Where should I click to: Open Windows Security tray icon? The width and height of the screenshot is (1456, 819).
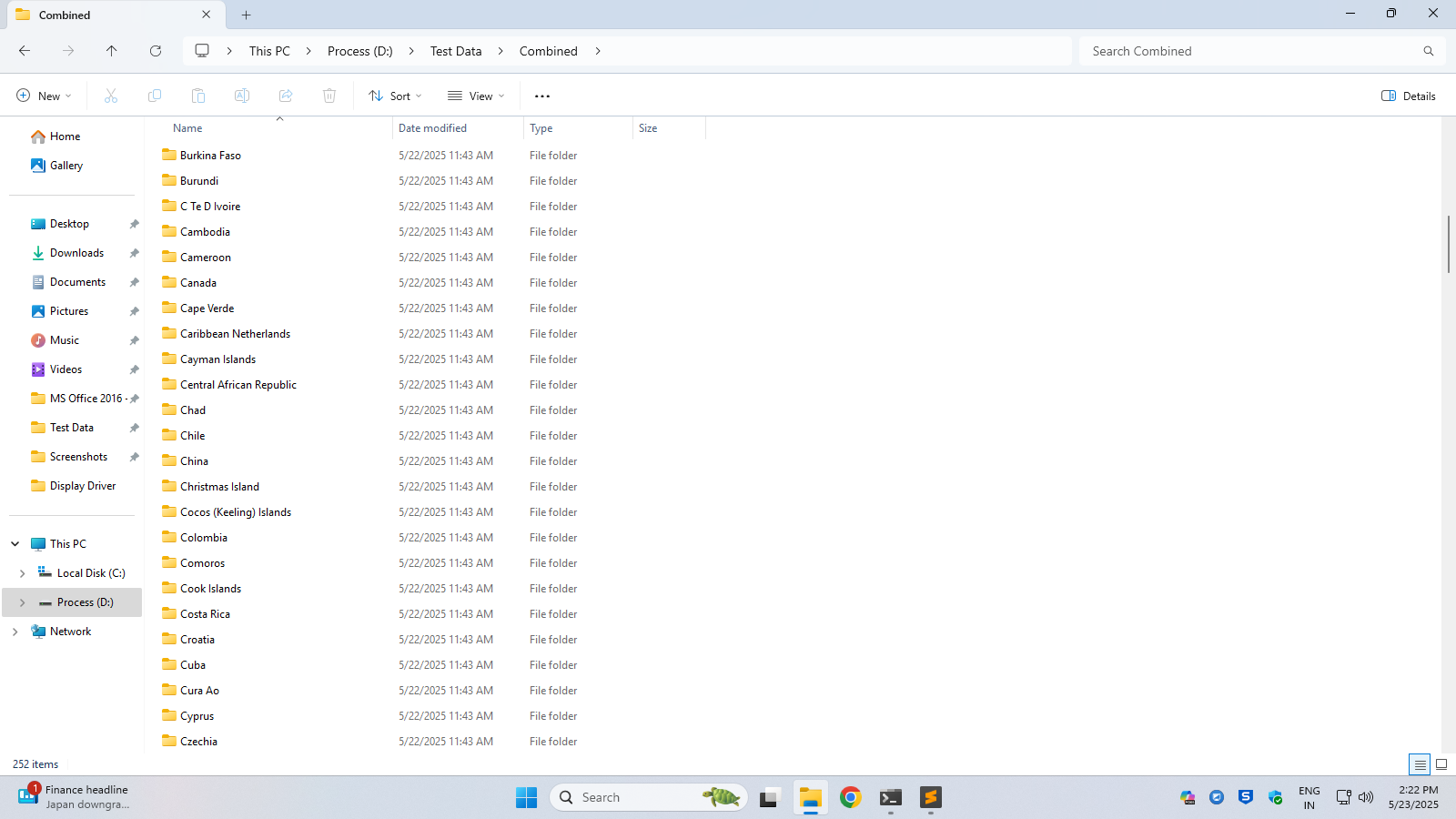point(1275,797)
